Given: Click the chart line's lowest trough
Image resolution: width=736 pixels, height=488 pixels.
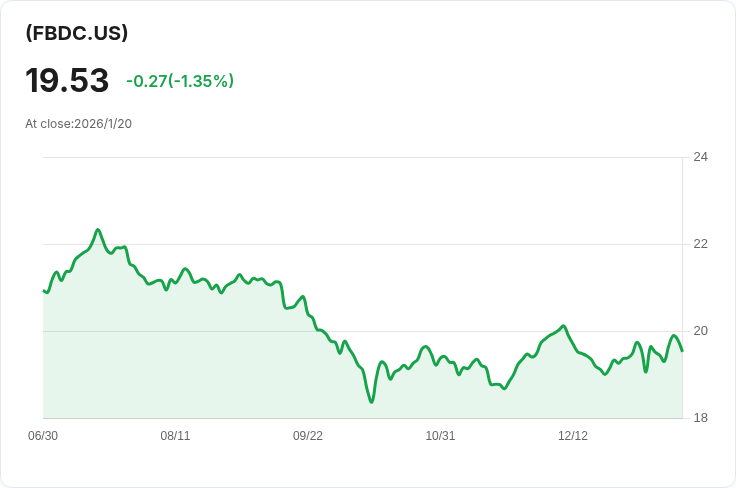Looking at the screenshot, I should coord(372,402).
